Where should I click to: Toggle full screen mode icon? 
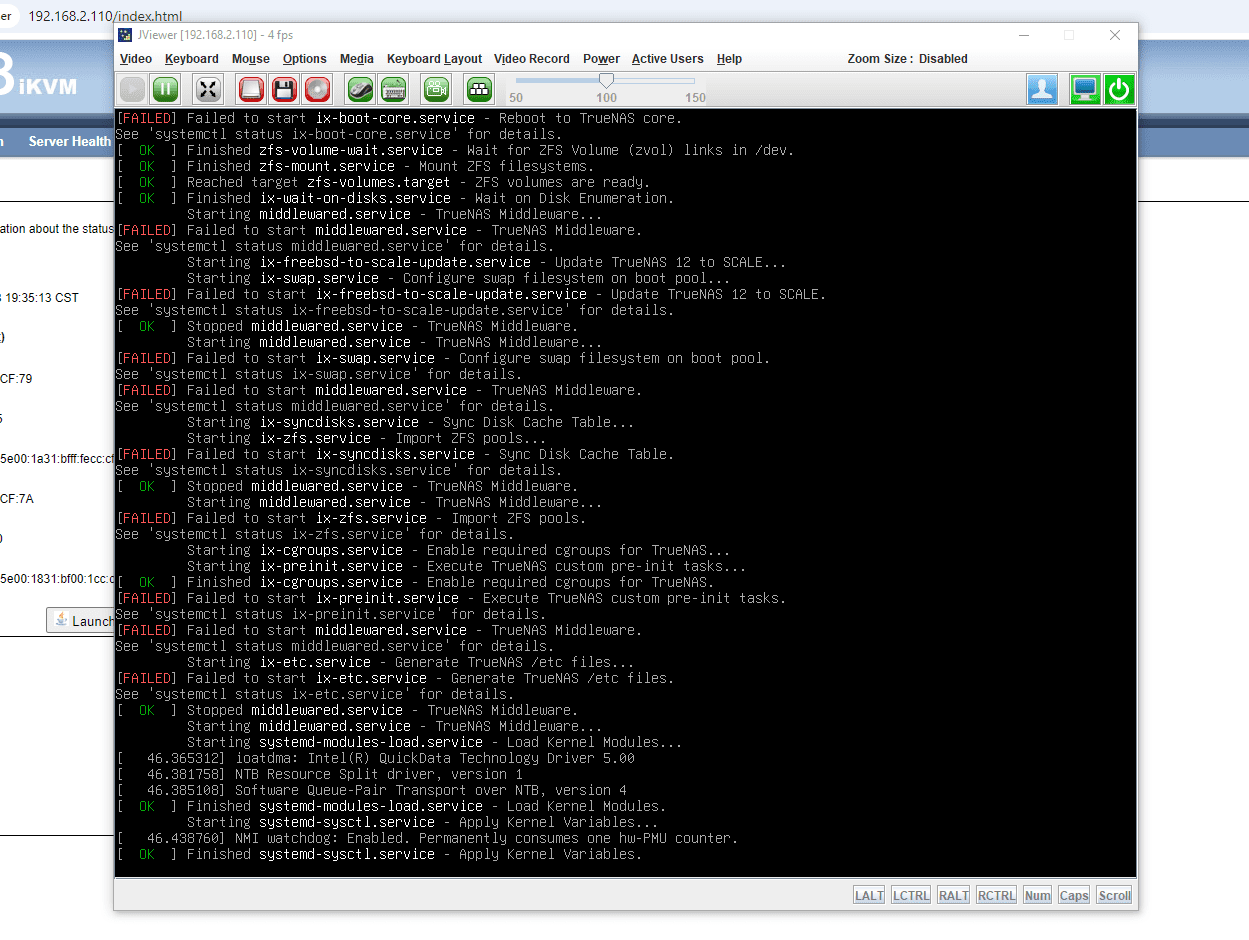tap(208, 89)
